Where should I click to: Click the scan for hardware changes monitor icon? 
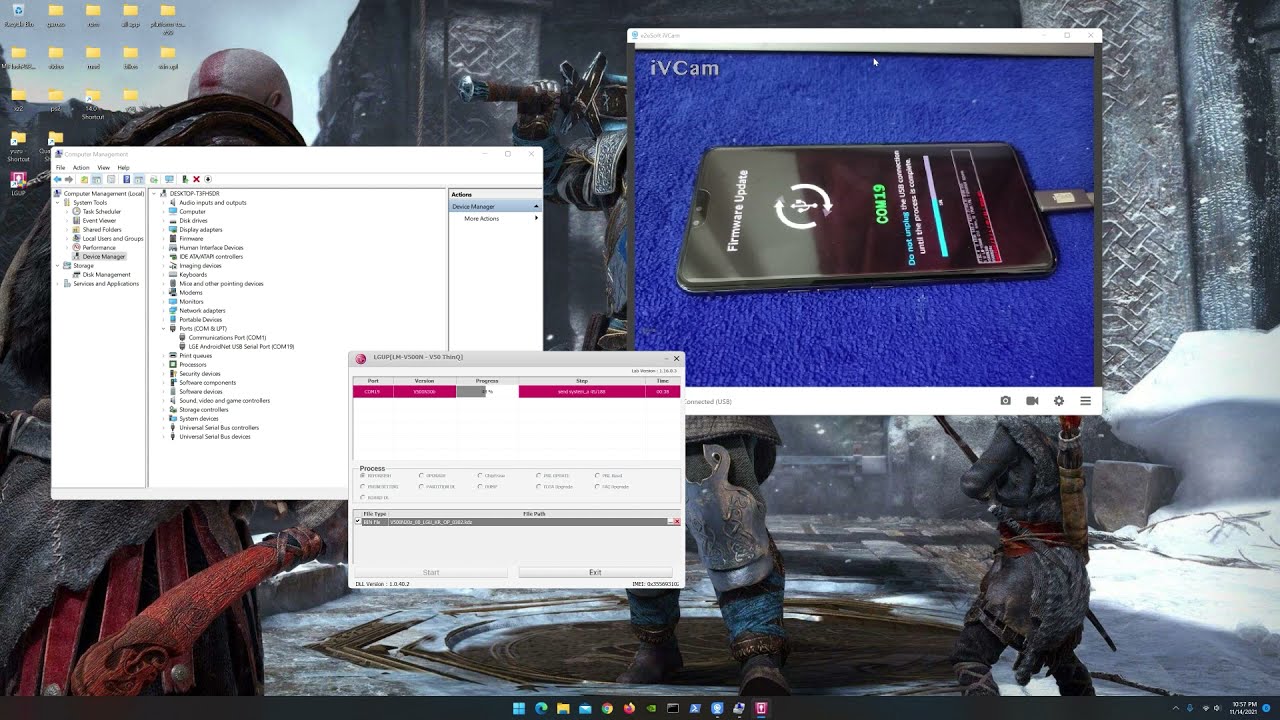(x=169, y=179)
